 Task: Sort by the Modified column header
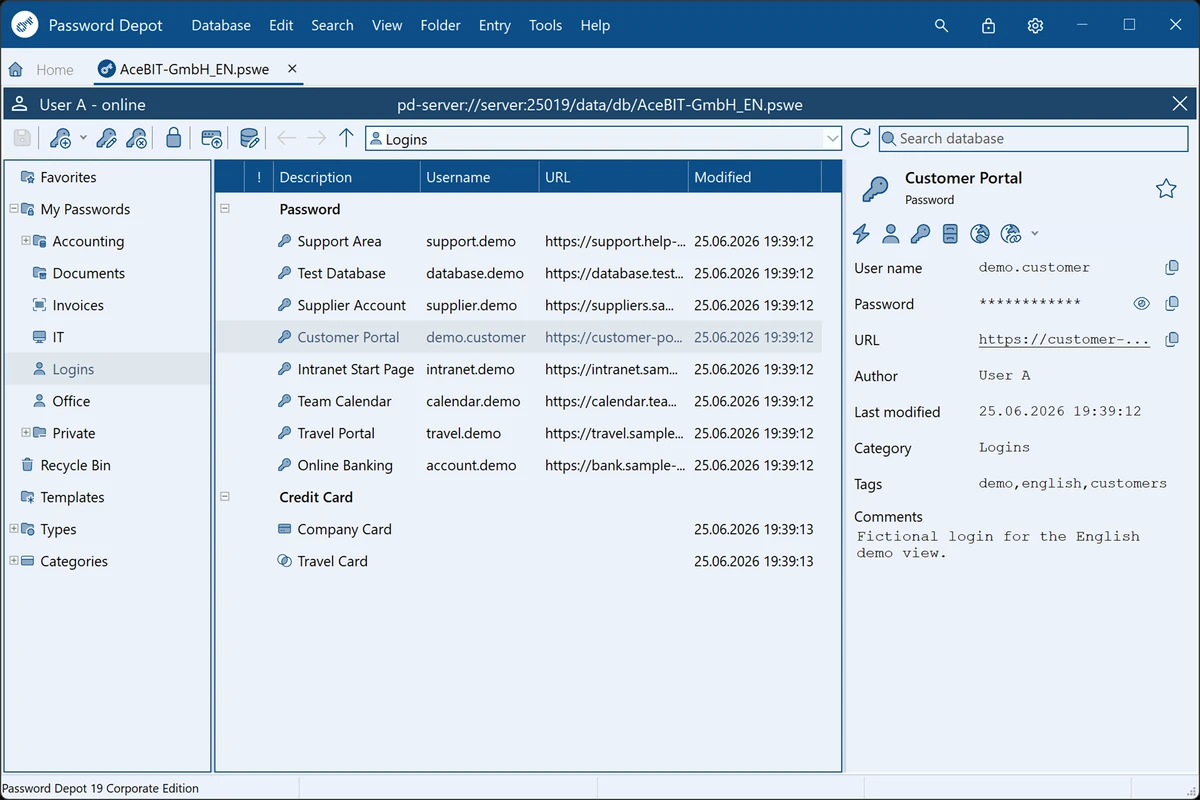(x=755, y=177)
